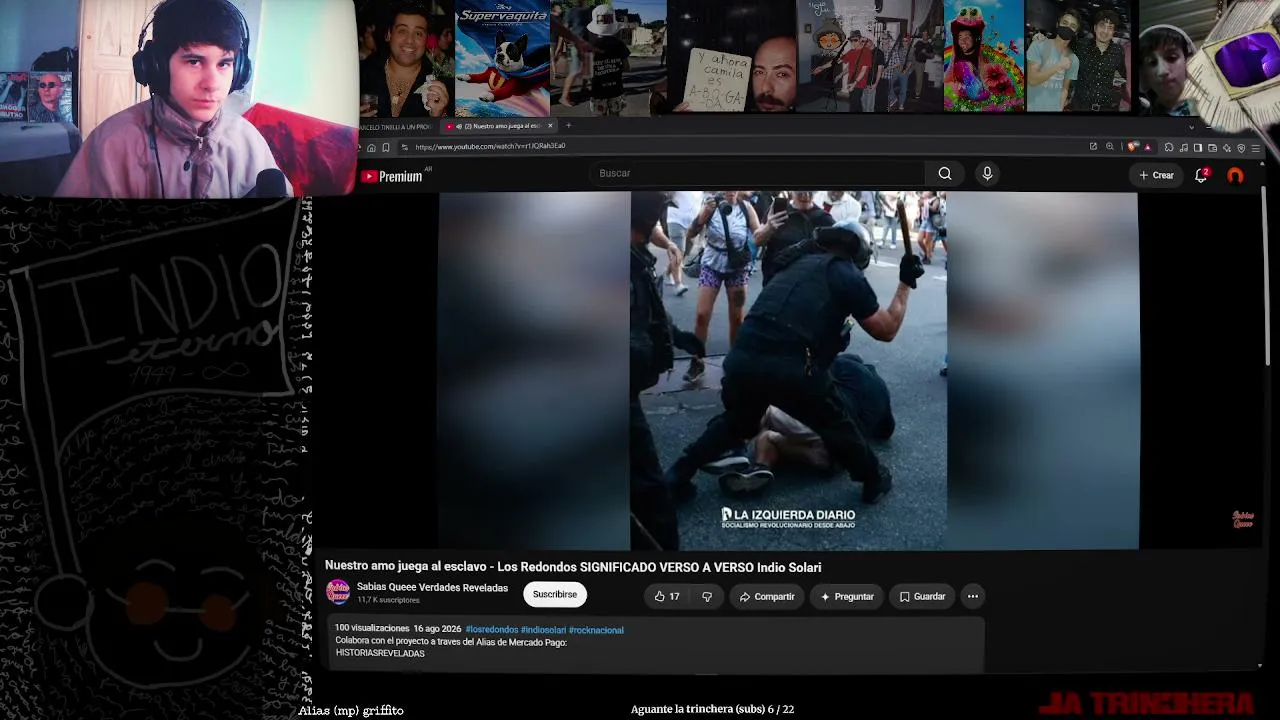This screenshot has width=1280, height=720.
Task: Open Sabias Queee Verdades Reveladas channel name
Action: tap(432, 588)
